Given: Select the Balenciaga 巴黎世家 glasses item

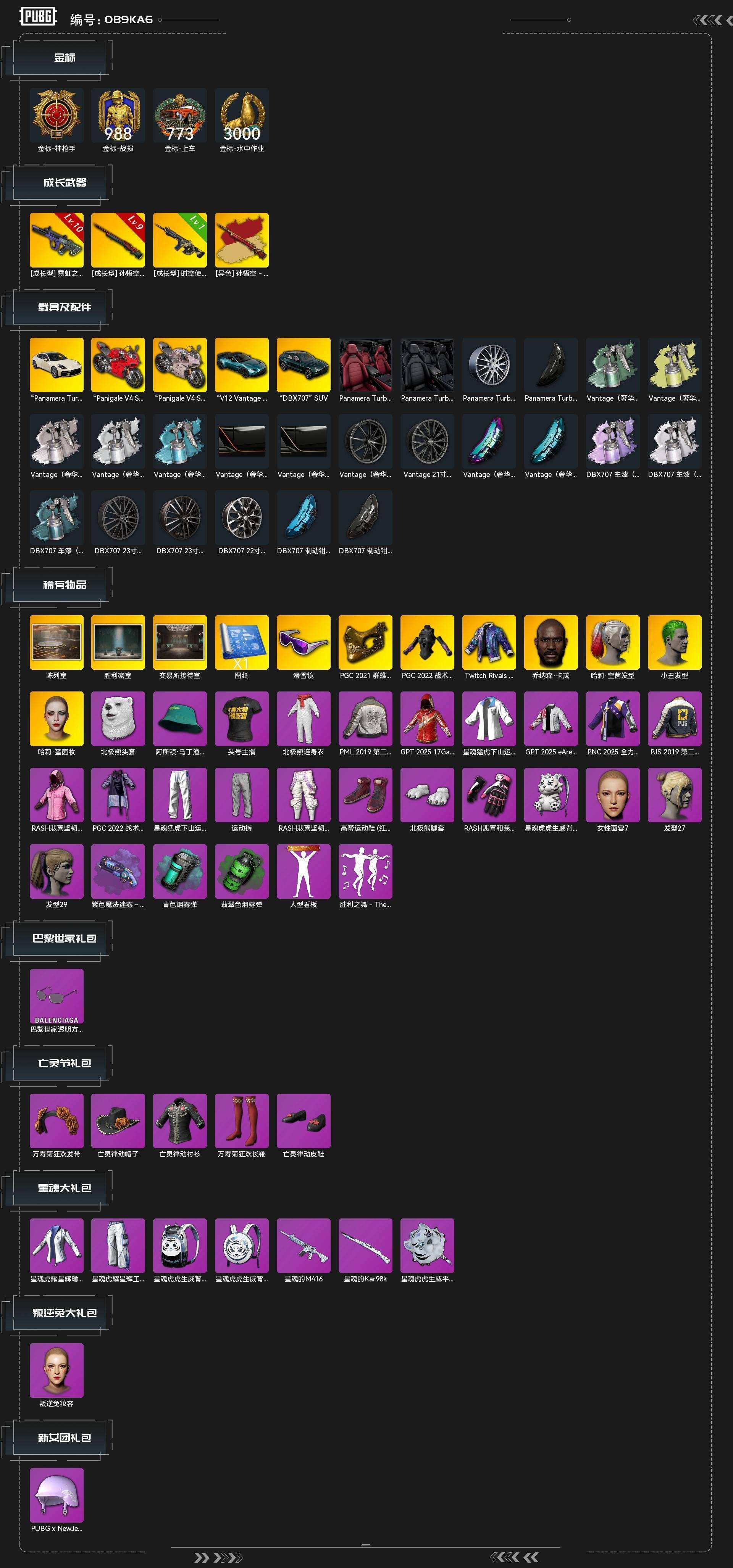Looking at the screenshot, I should (57, 996).
